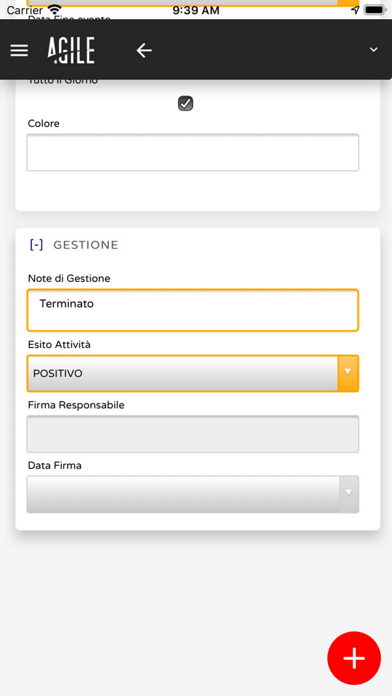
Task: Open the Esito Attività orange dropdown arrow
Action: coord(348,373)
